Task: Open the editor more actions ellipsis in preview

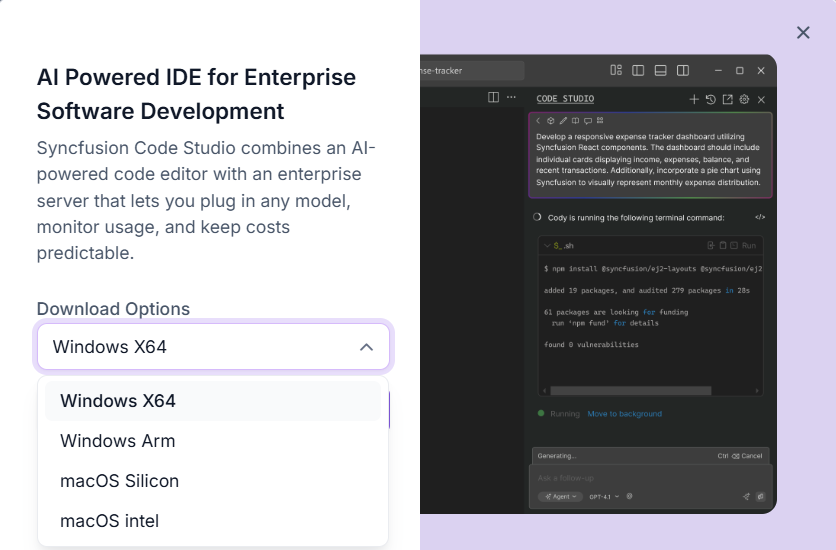Action: click(511, 97)
